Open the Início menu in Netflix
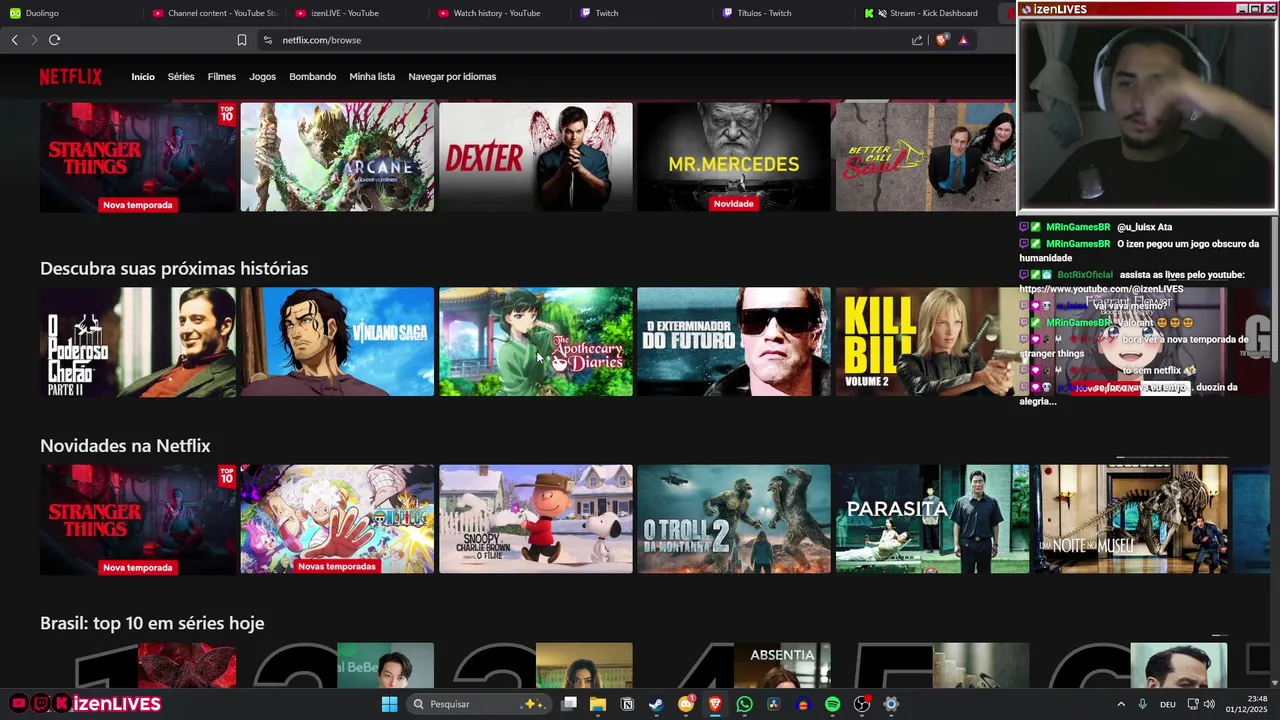 click(x=143, y=77)
